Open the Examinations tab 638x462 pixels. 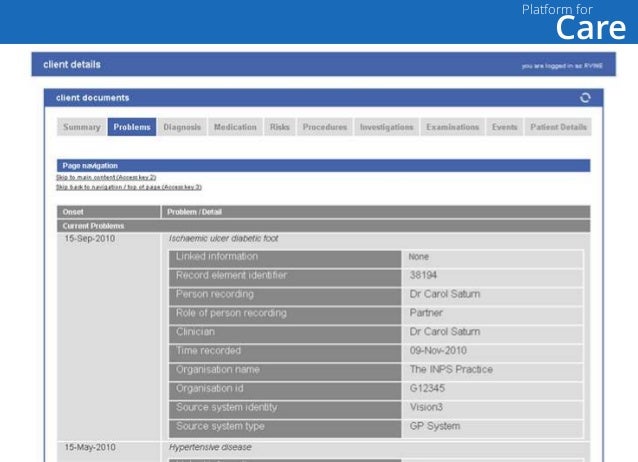[x=452, y=127]
